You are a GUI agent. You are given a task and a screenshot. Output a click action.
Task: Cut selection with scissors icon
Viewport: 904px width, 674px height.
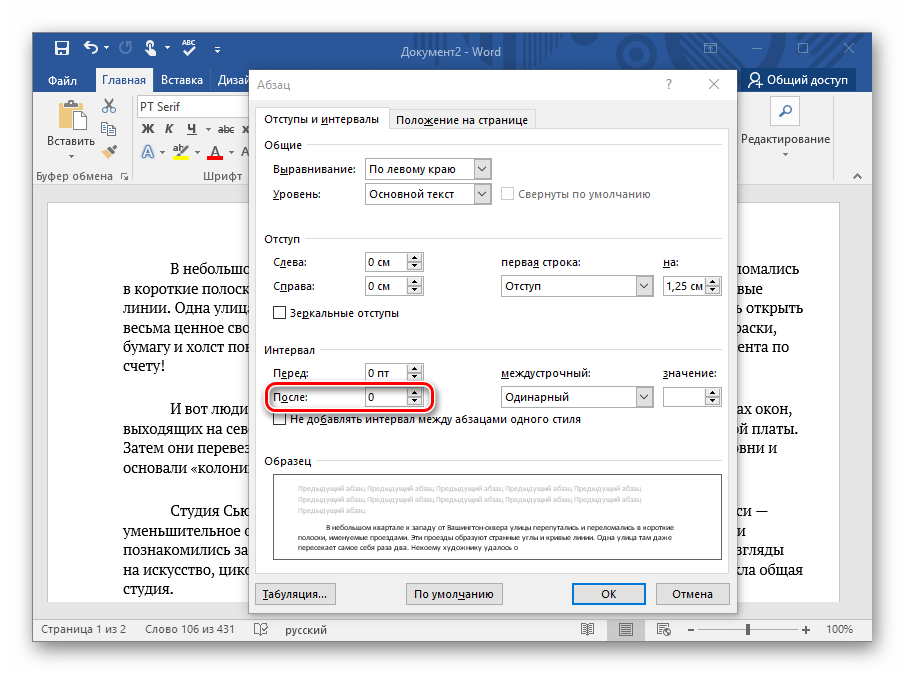click(109, 106)
